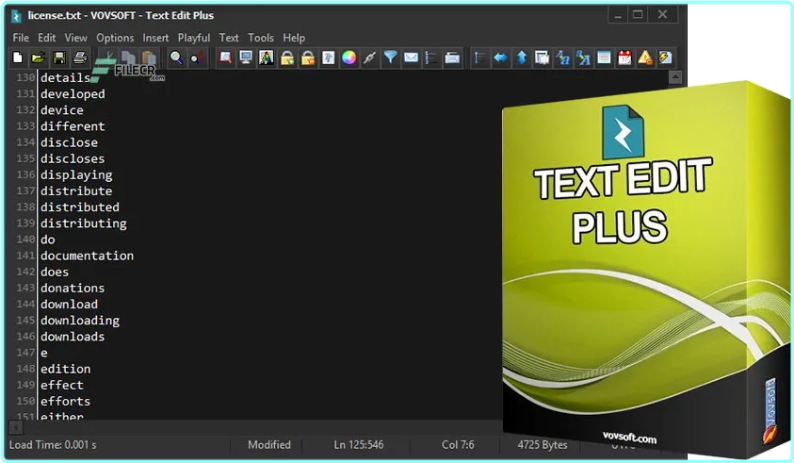Click the single letter 'e' on line 147

tap(44, 353)
